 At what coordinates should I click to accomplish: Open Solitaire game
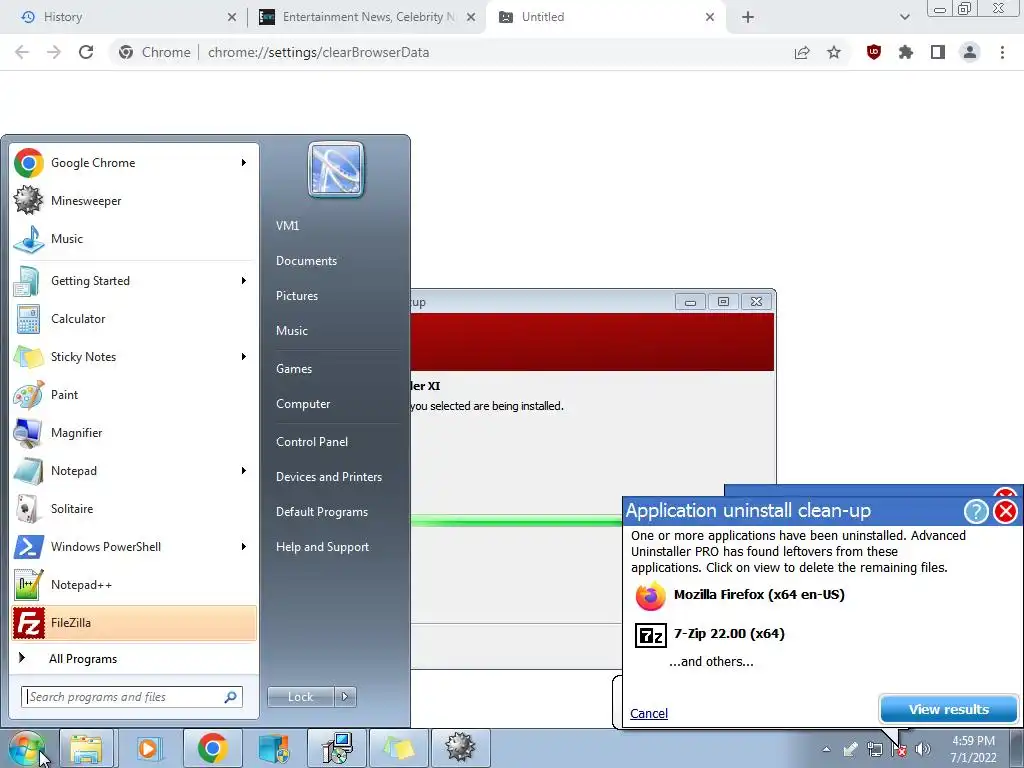(134, 509)
